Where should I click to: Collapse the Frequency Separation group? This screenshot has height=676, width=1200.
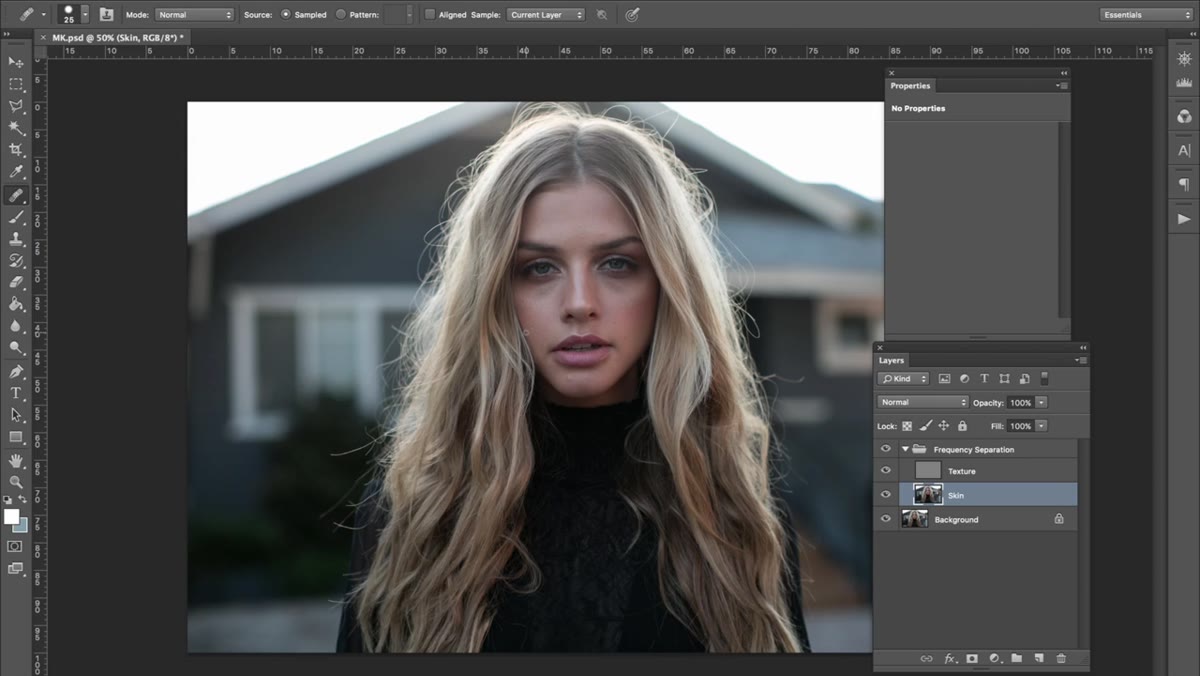905,449
